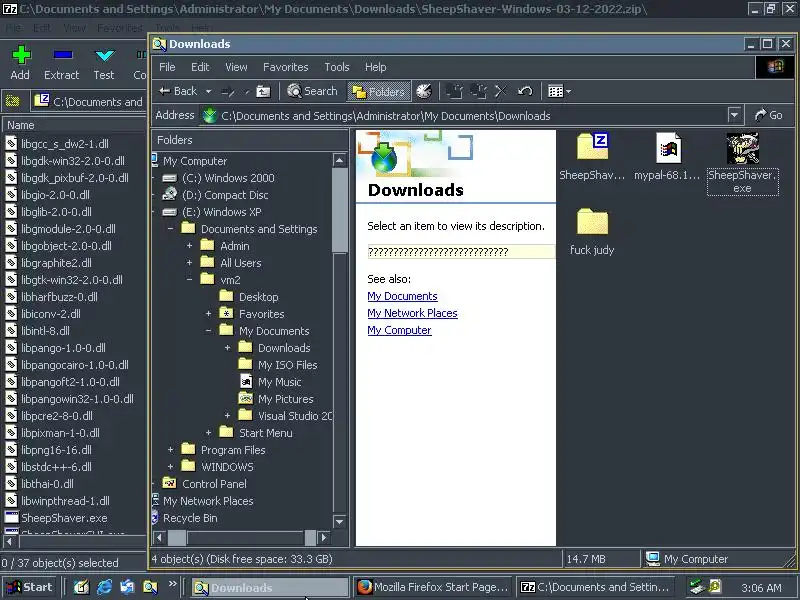Select libgcc_s_dw2-1.dll in 7-Zip list
Screen dimensions: 800x600
57,144
